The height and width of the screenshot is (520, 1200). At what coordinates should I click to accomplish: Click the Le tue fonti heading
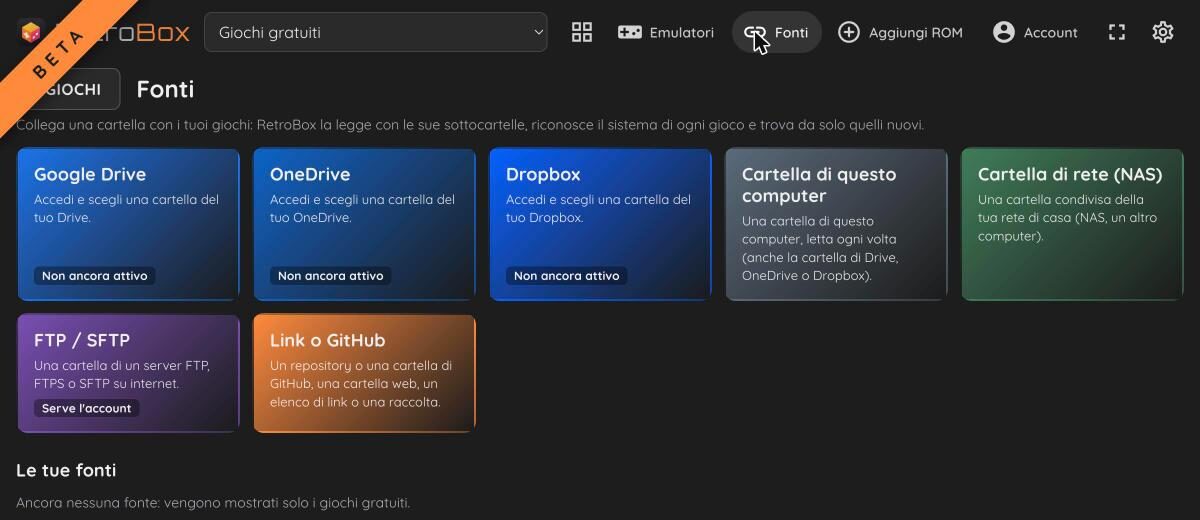66,470
